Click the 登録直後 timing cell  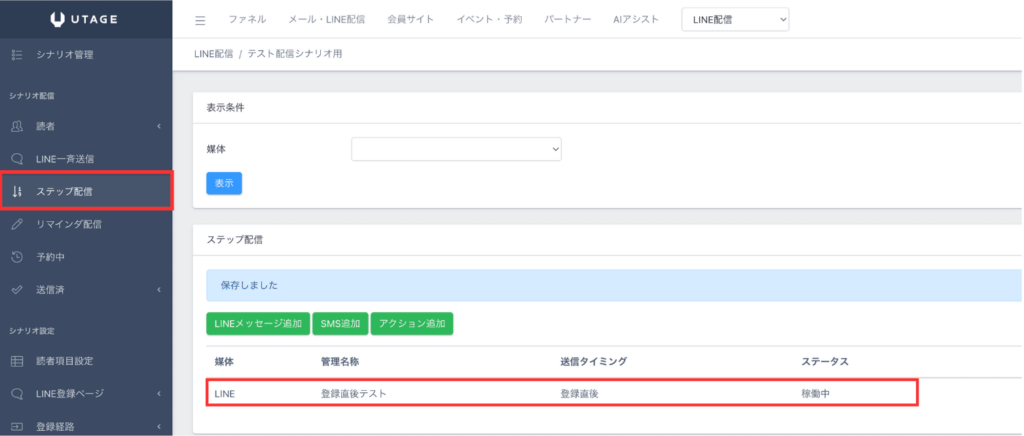pos(579,394)
